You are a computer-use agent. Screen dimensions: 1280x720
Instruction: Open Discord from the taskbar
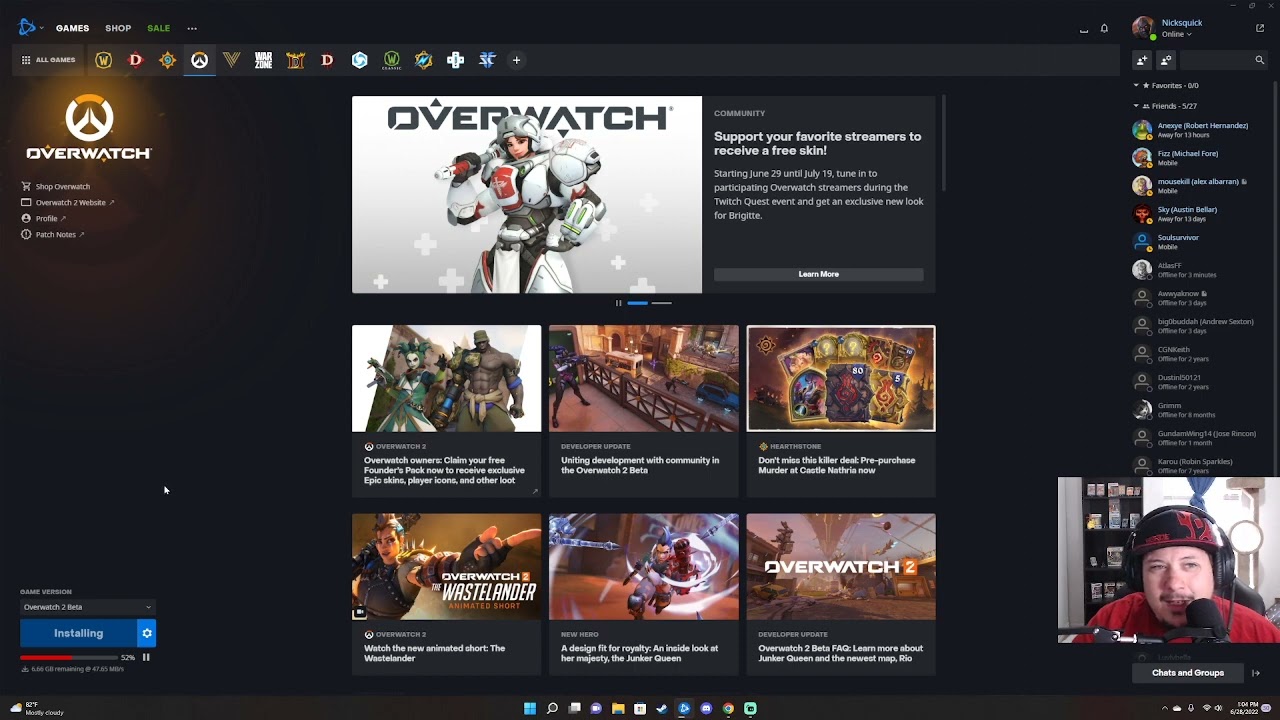(x=706, y=709)
